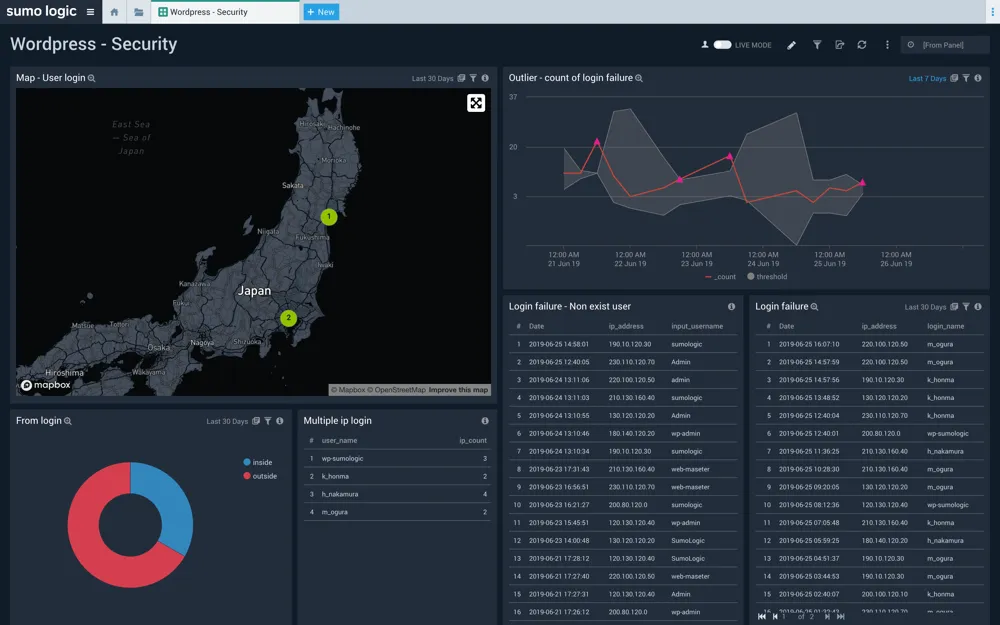This screenshot has height=625, width=1000.
Task: Go to first page of the Login failure table
Action: coord(761,616)
